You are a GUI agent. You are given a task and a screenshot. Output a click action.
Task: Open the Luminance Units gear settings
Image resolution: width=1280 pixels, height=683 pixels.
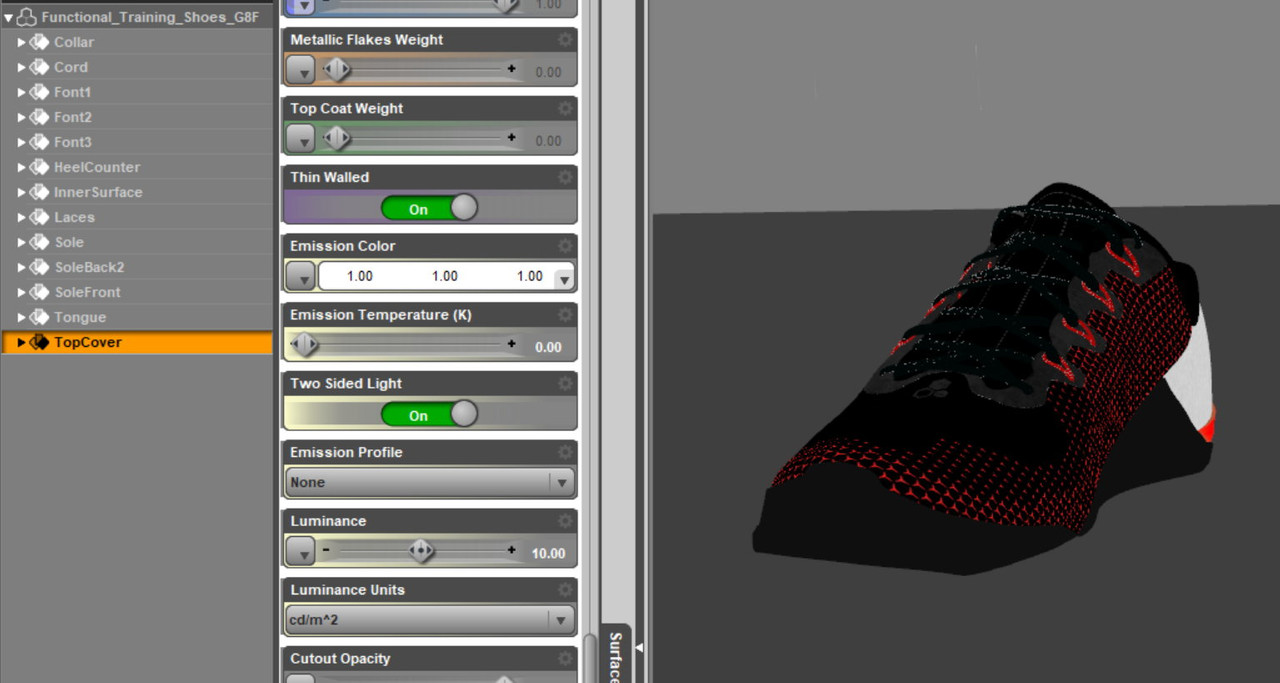click(x=565, y=590)
